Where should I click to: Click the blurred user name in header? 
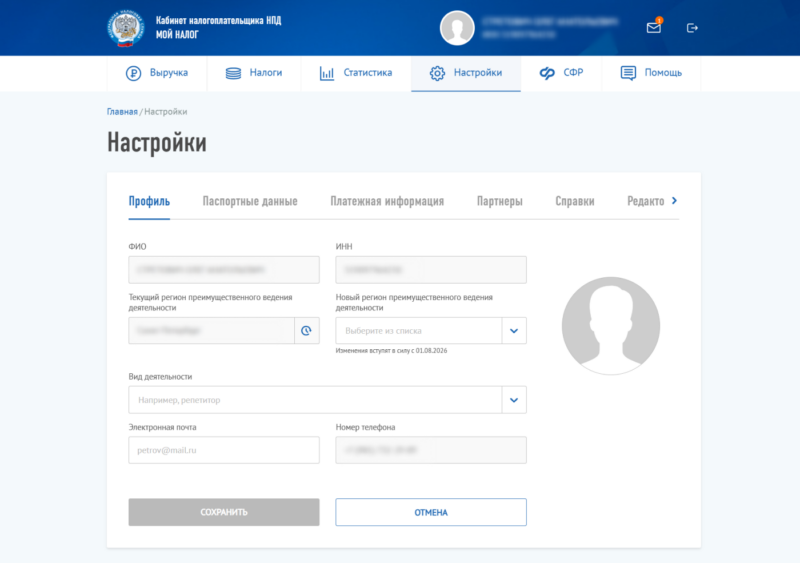549,21
